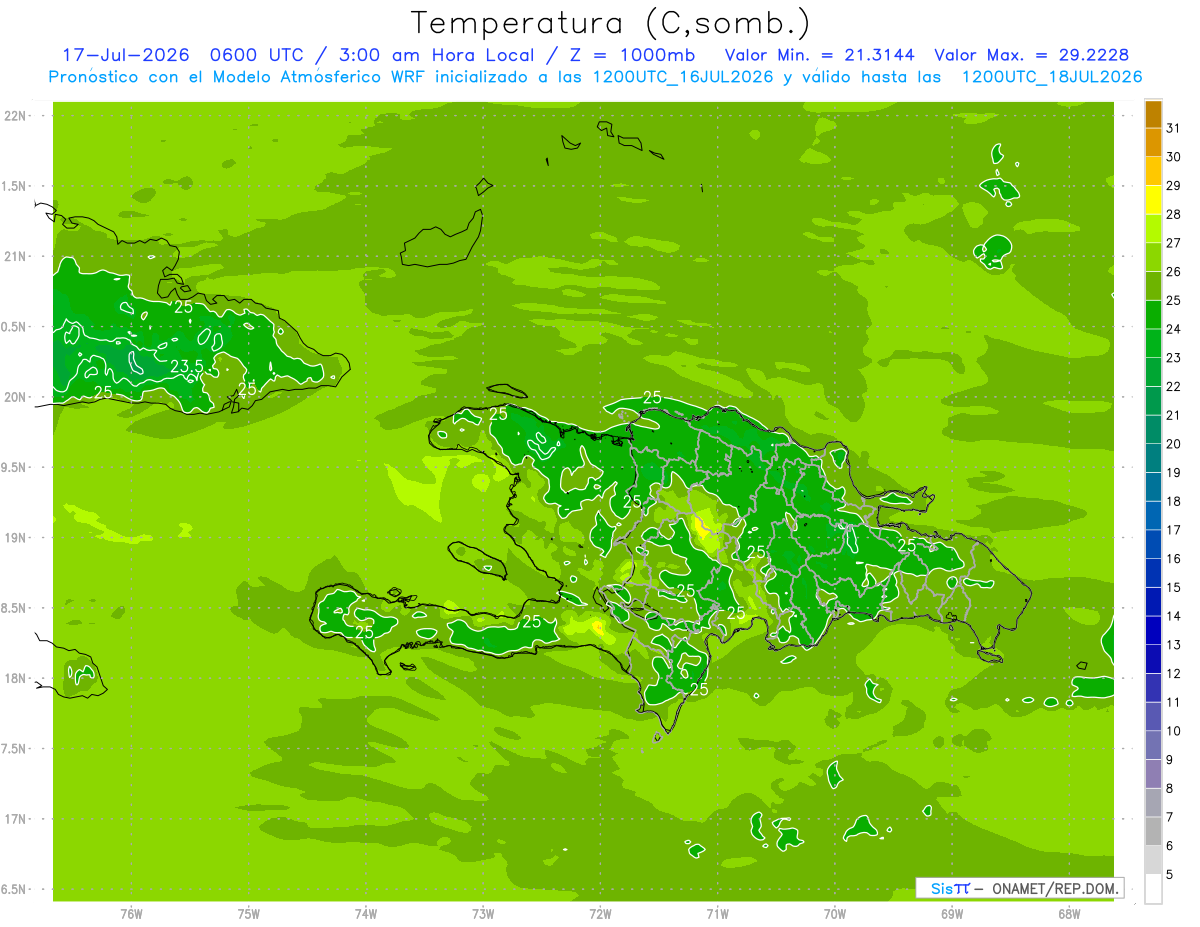Click the initialization time "1200UTC_16JUL2026"
This screenshot has height=927, width=1200.
click(x=684, y=77)
